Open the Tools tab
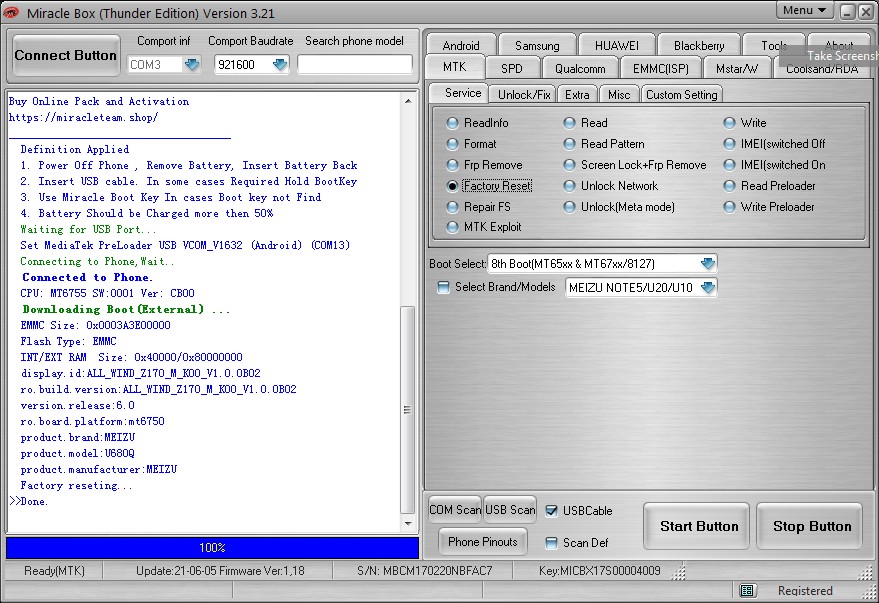Viewport: 879px width, 603px height. pyautogui.click(x=774, y=45)
